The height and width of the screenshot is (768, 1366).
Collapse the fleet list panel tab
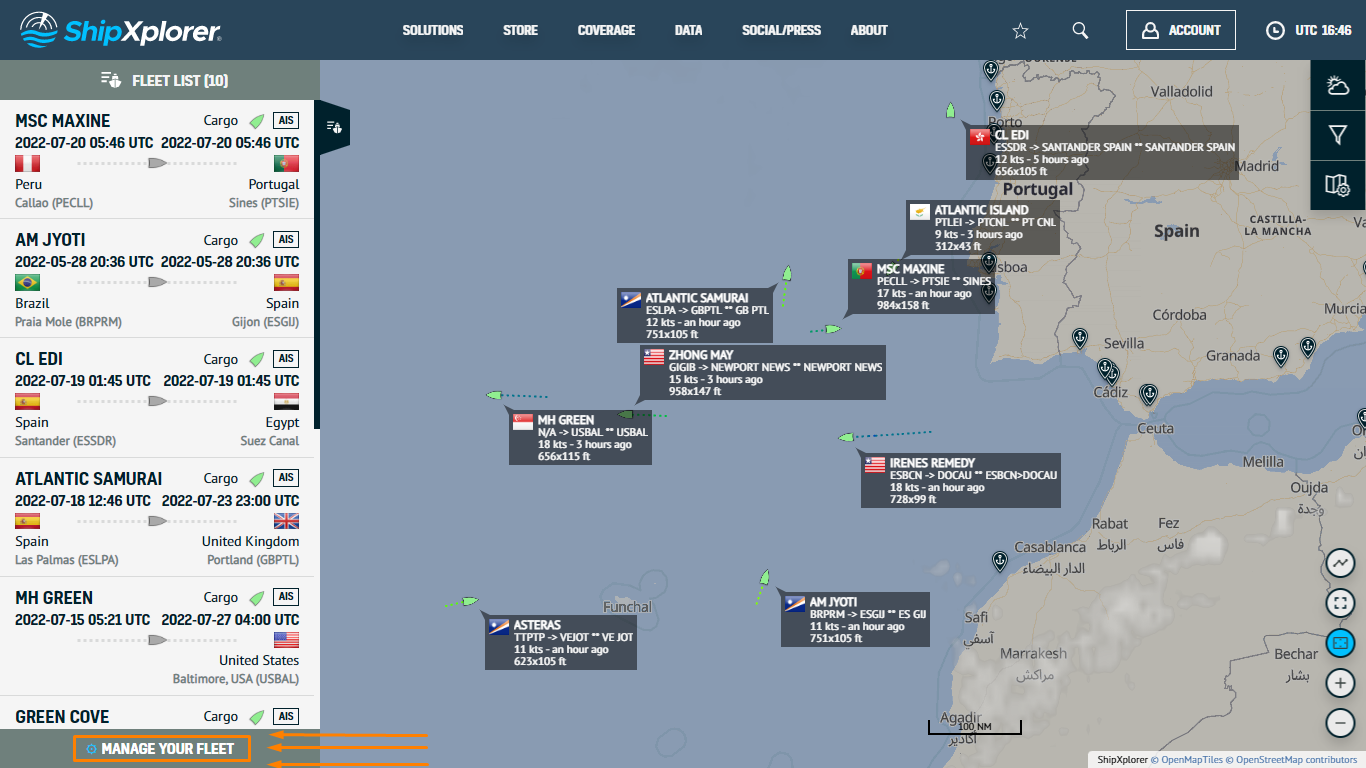(x=334, y=127)
